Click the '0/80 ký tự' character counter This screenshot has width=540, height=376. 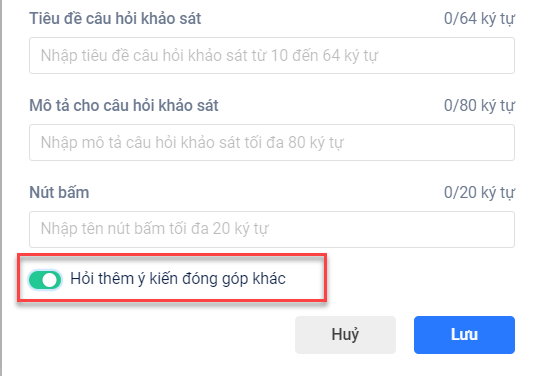[x=479, y=106]
